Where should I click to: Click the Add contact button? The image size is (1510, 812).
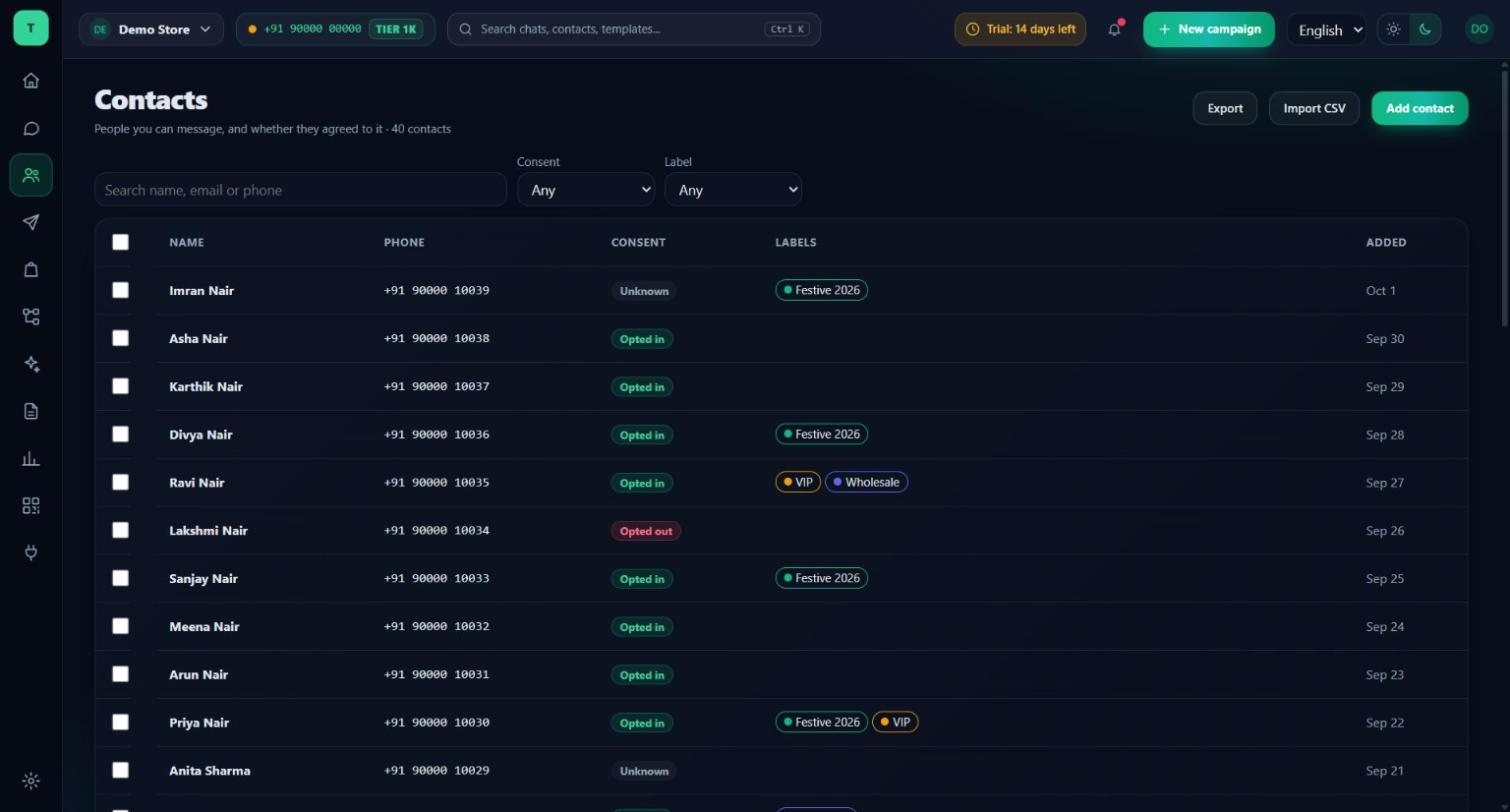coord(1420,108)
